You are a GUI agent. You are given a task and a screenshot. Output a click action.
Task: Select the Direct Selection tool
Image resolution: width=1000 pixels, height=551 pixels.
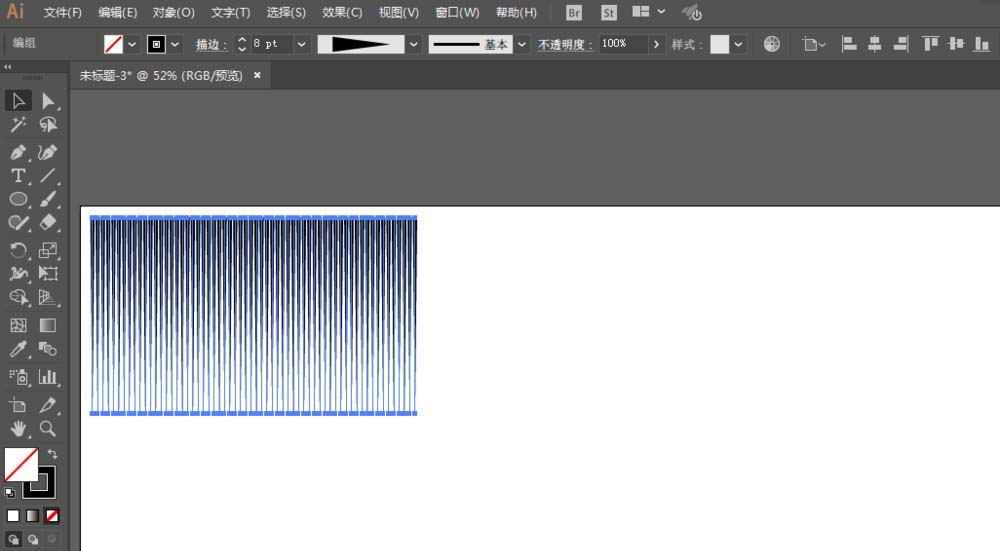[47, 100]
